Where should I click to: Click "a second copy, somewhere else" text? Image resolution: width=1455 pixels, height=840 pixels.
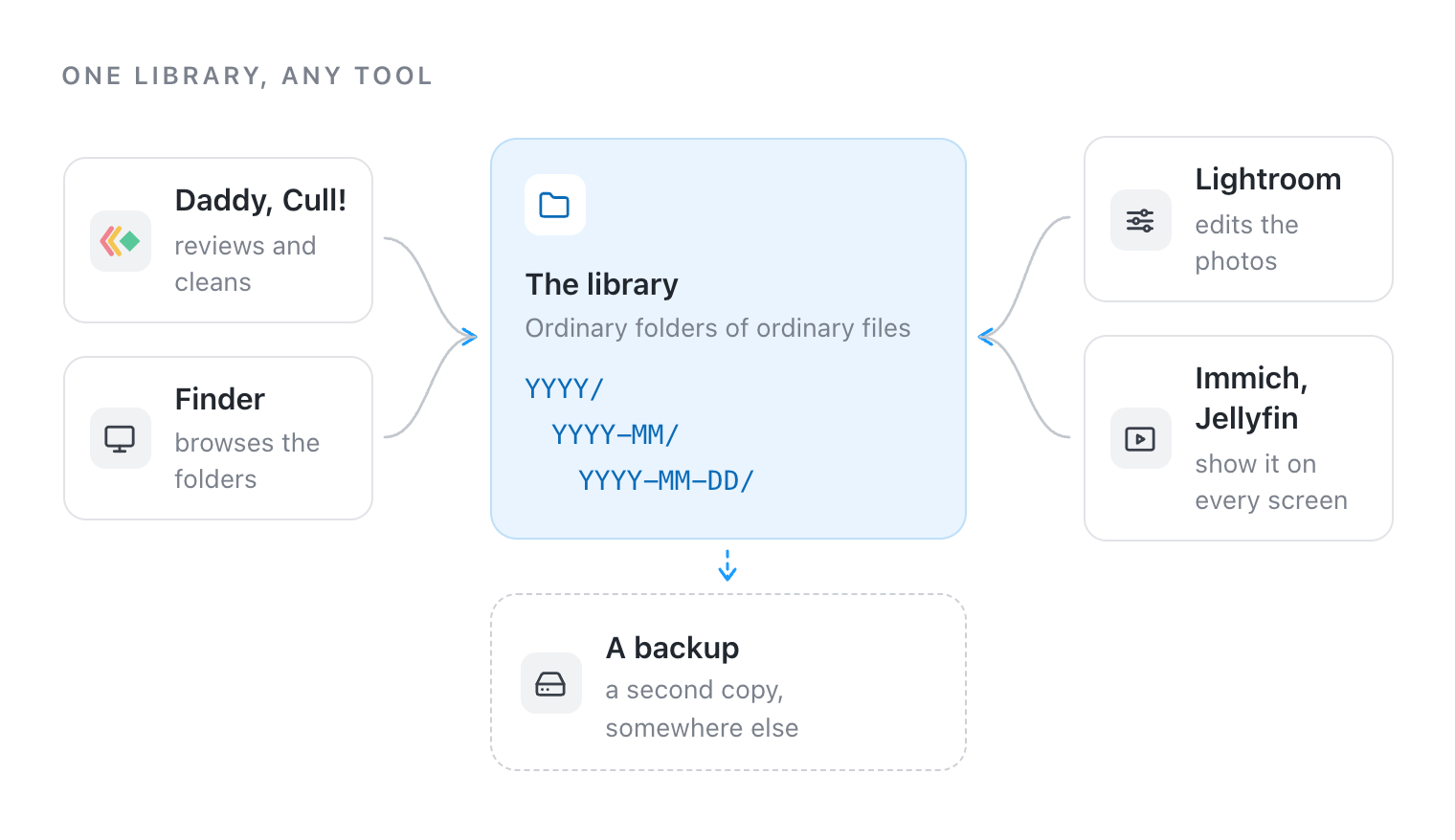(702, 709)
